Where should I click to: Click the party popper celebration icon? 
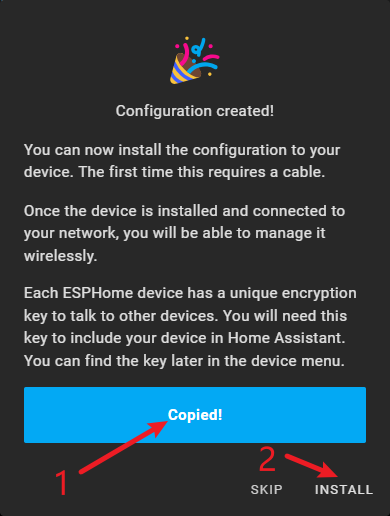click(195, 60)
